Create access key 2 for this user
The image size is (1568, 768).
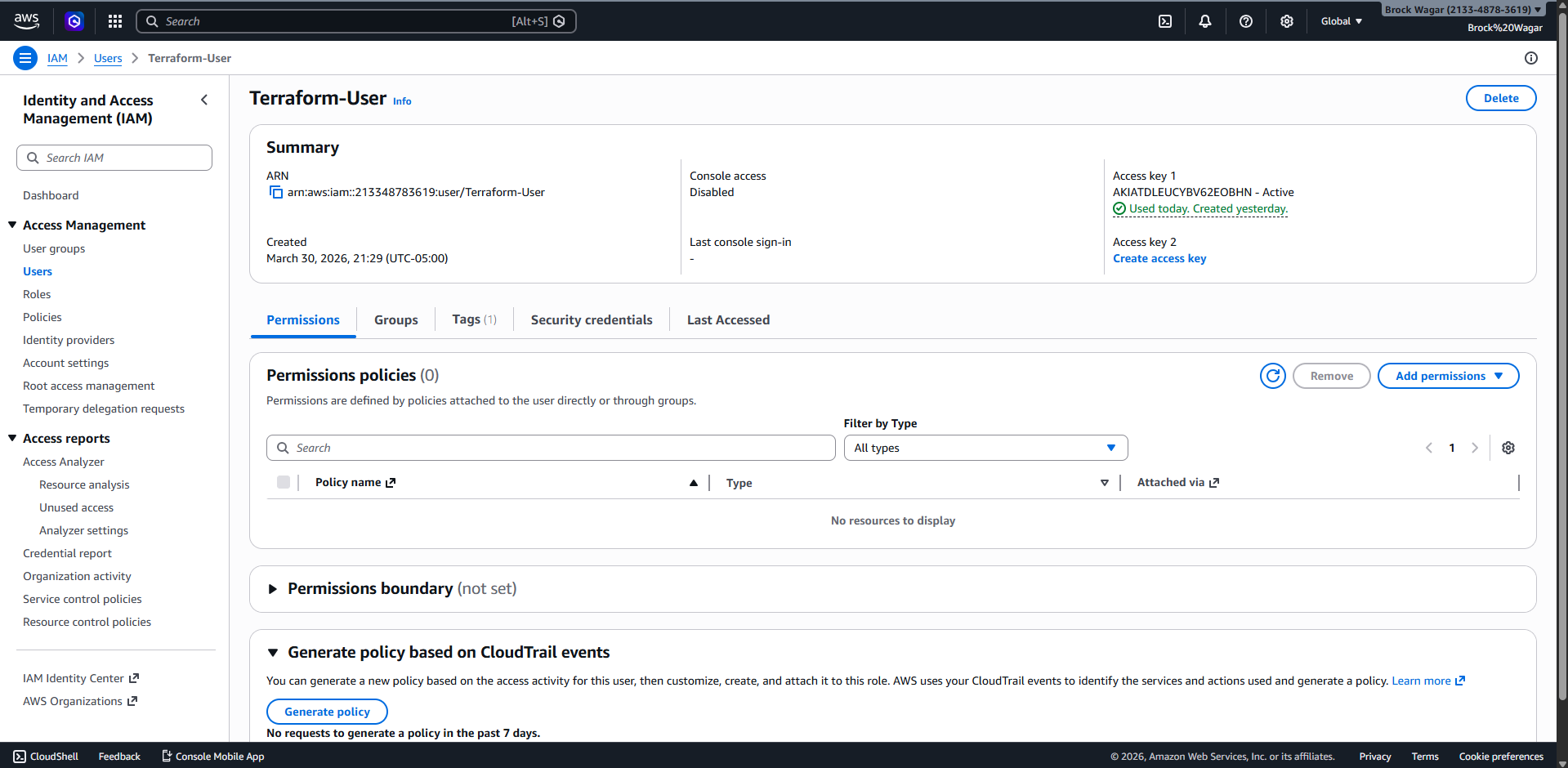(x=1159, y=258)
